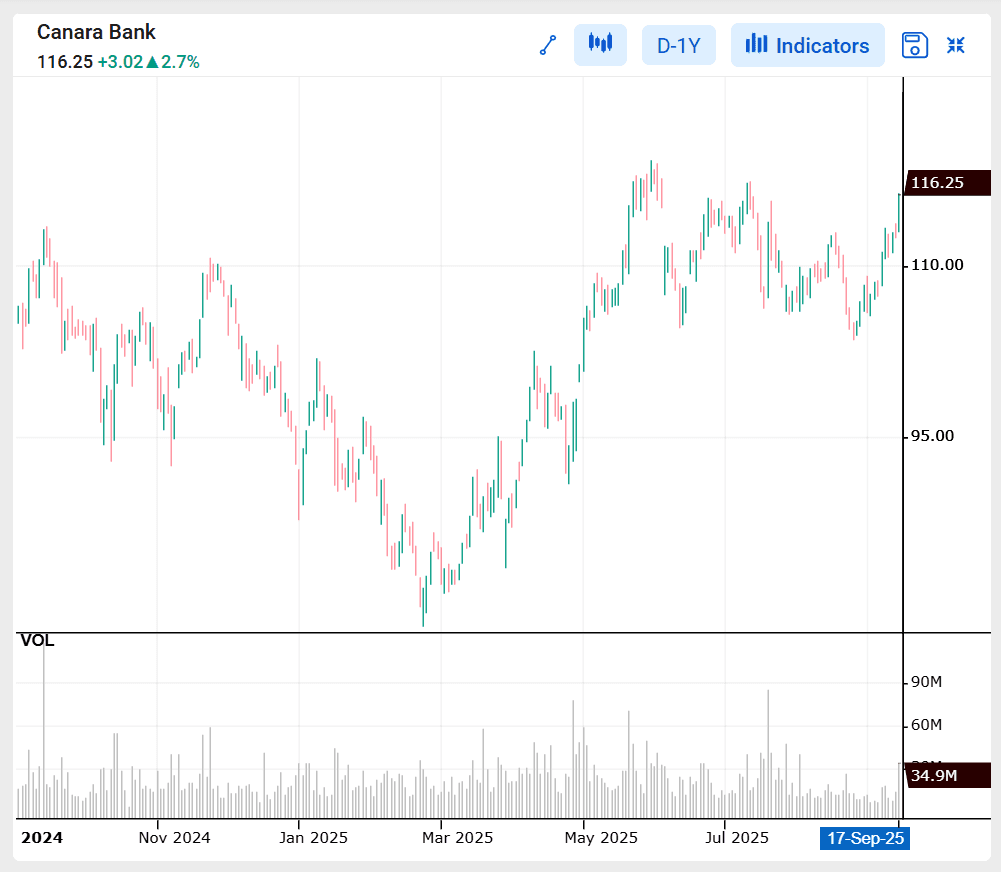1001x872 pixels.
Task: Open the candlestick chart type selector
Action: pyautogui.click(x=600, y=45)
